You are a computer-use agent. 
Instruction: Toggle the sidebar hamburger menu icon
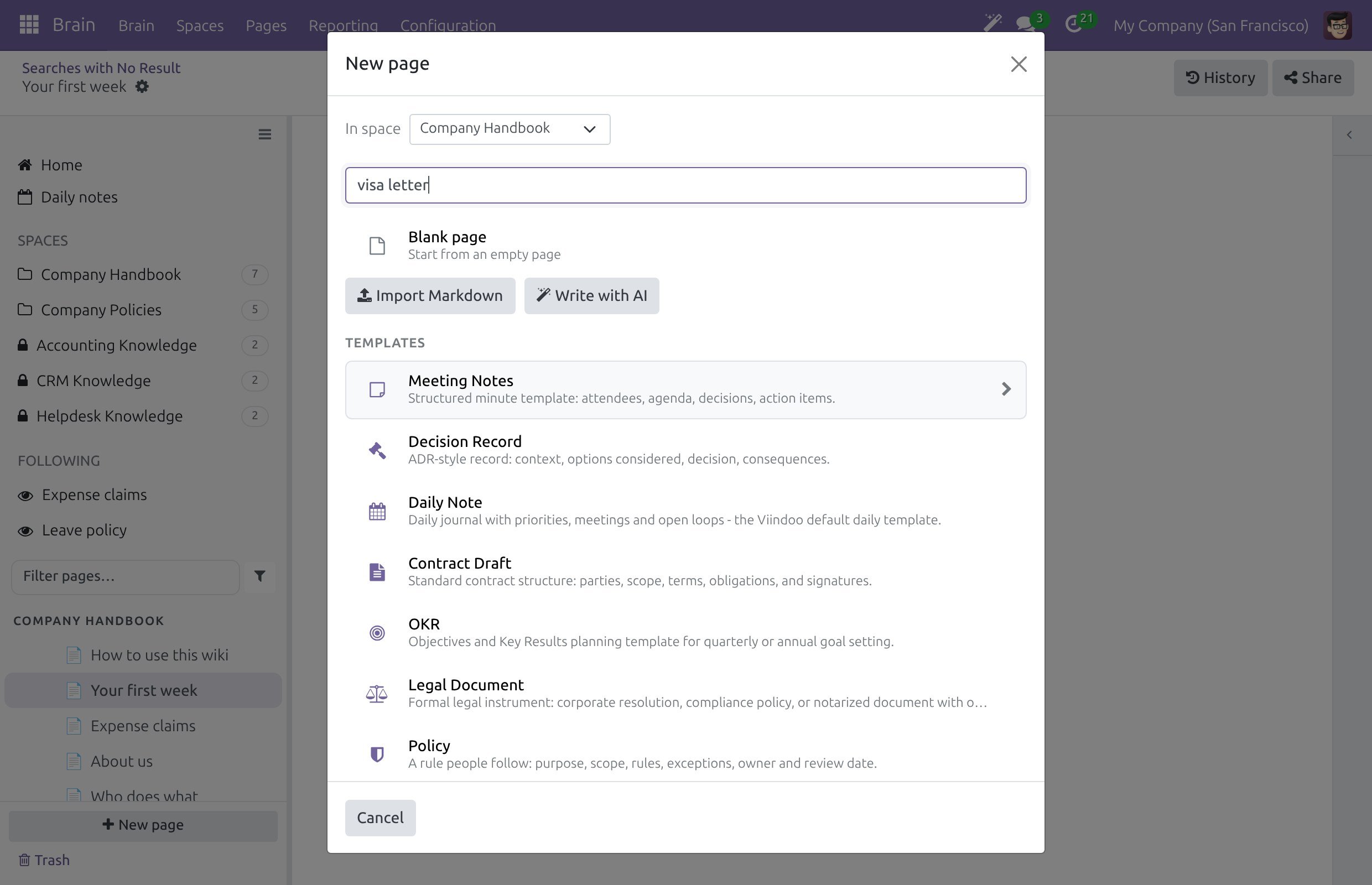coord(264,134)
